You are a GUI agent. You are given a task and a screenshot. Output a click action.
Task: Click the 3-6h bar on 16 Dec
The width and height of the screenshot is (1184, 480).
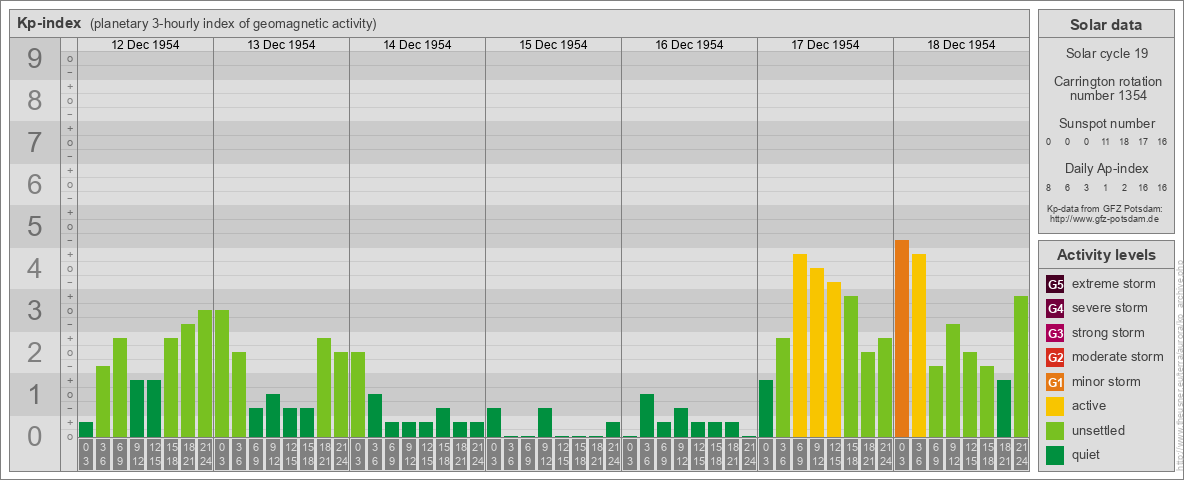click(x=647, y=416)
